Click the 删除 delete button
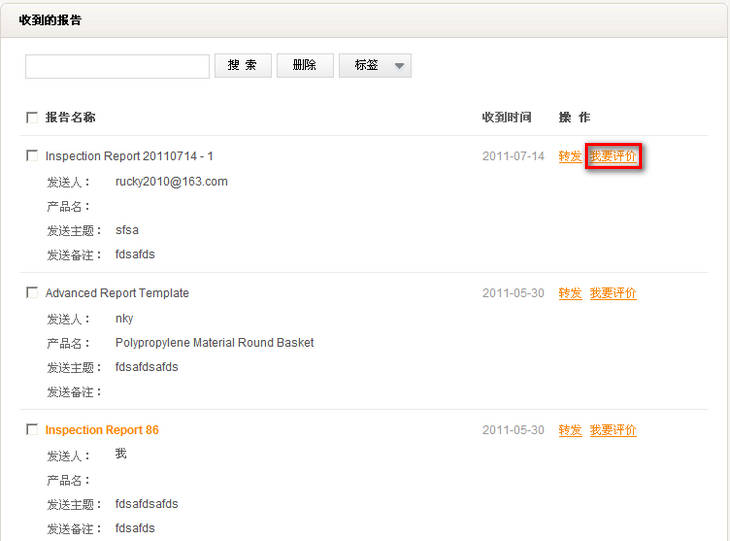Viewport: 730px width, 541px height. pyautogui.click(x=305, y=66)
